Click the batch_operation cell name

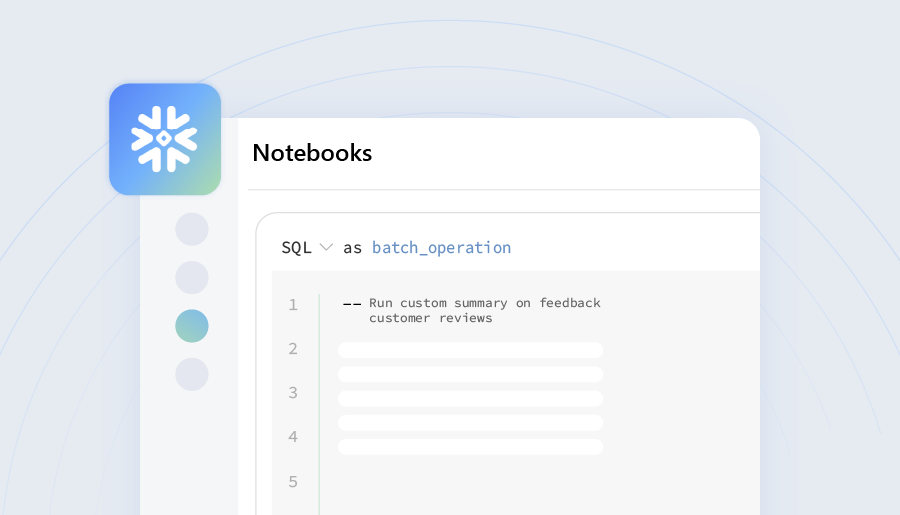[441, 247]
